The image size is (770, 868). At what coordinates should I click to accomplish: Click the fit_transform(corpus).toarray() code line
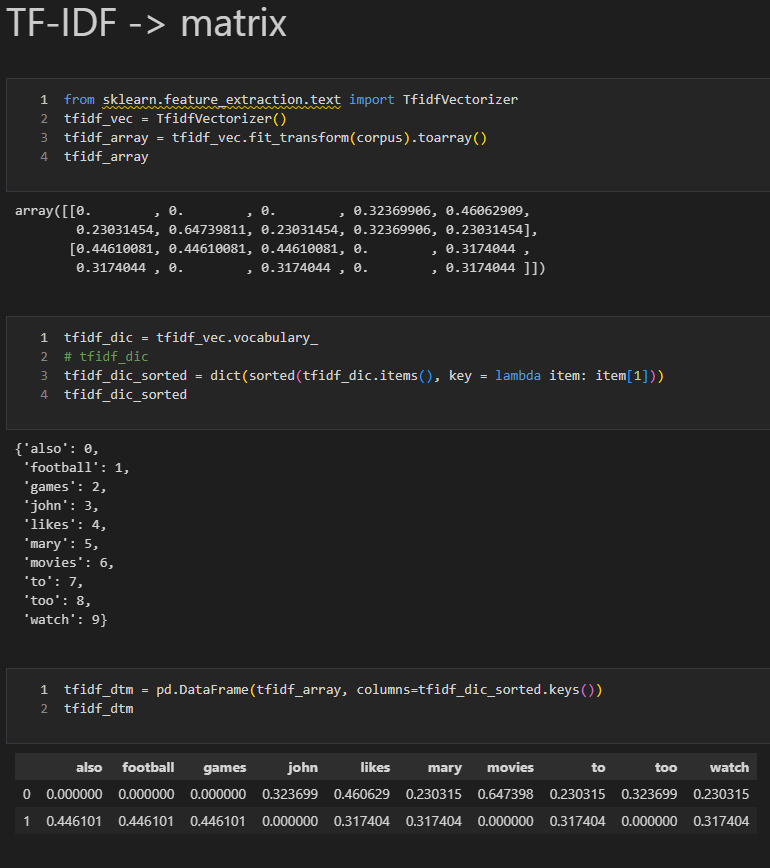coord(275,137)
